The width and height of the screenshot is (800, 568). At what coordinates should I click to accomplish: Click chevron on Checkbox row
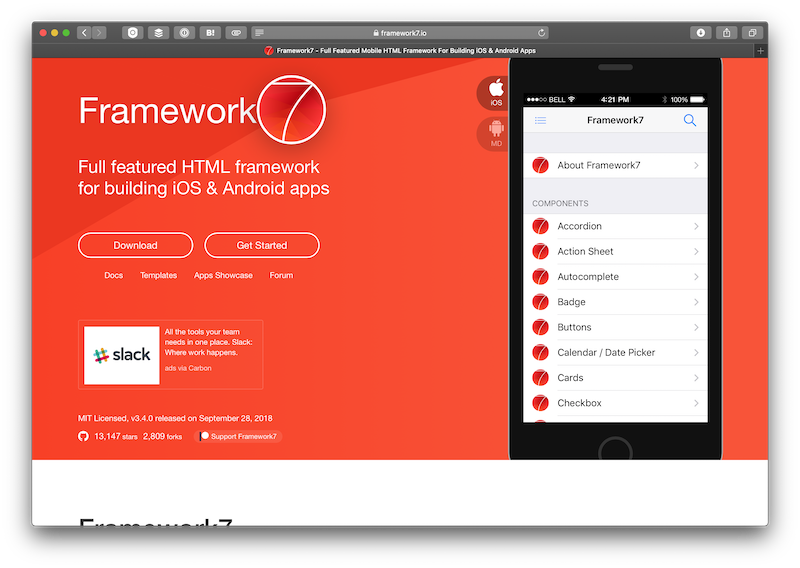[696, 403]
